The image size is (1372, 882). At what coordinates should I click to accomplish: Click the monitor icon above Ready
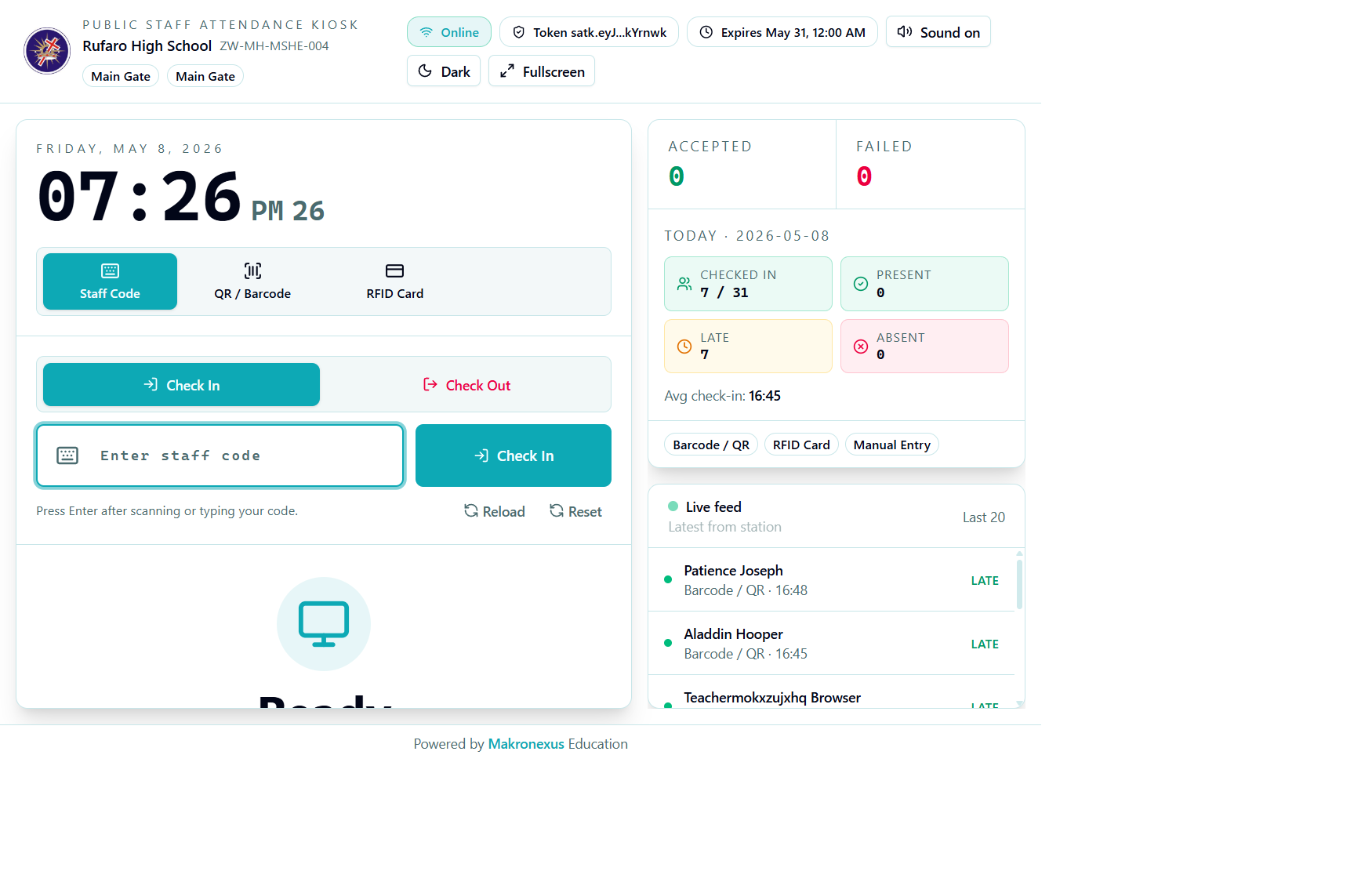point(324,624)
